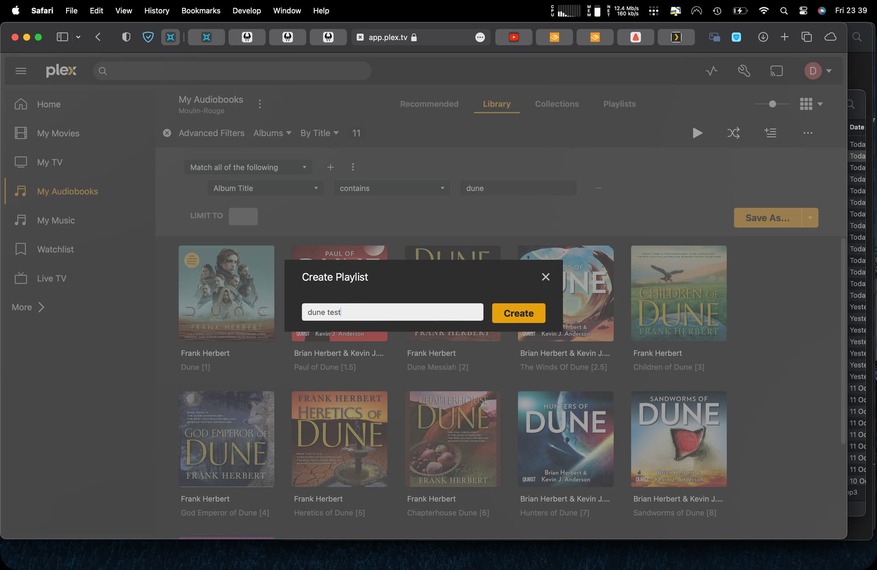The height and width of the screenshot is (570, 877).
Task: Play all filtered albums
Action: pos(697,133)
